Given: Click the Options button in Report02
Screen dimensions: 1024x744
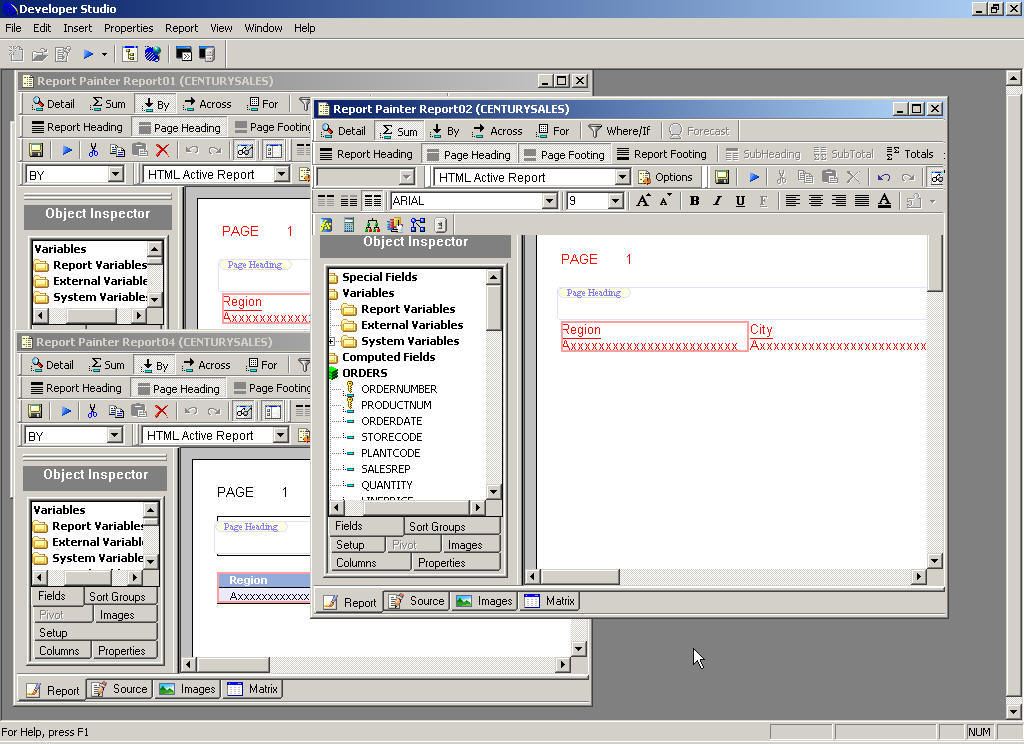Looking at the screenshot, I should [665, 177].
